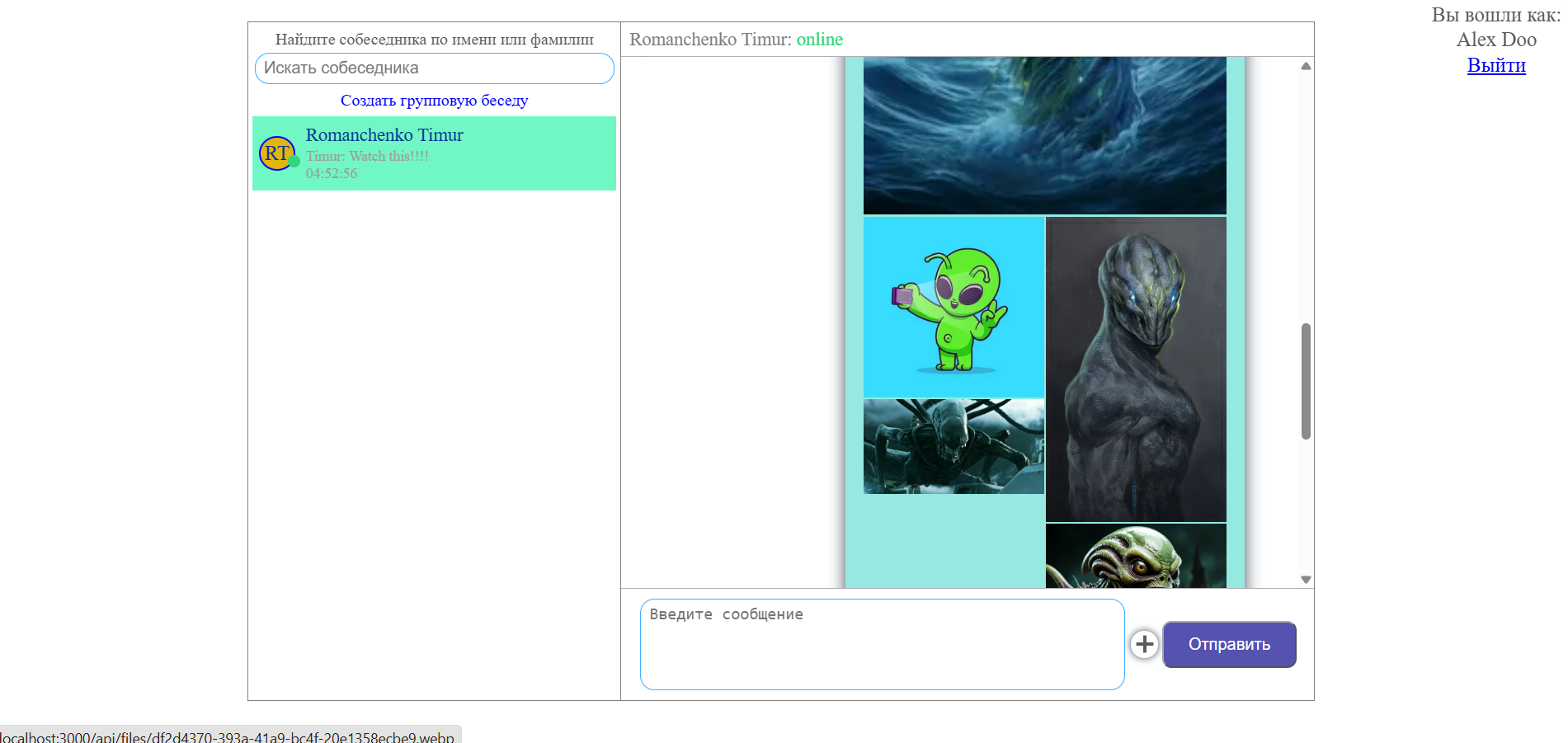Click the chat scrollbar up arrow

point(1306,66)
